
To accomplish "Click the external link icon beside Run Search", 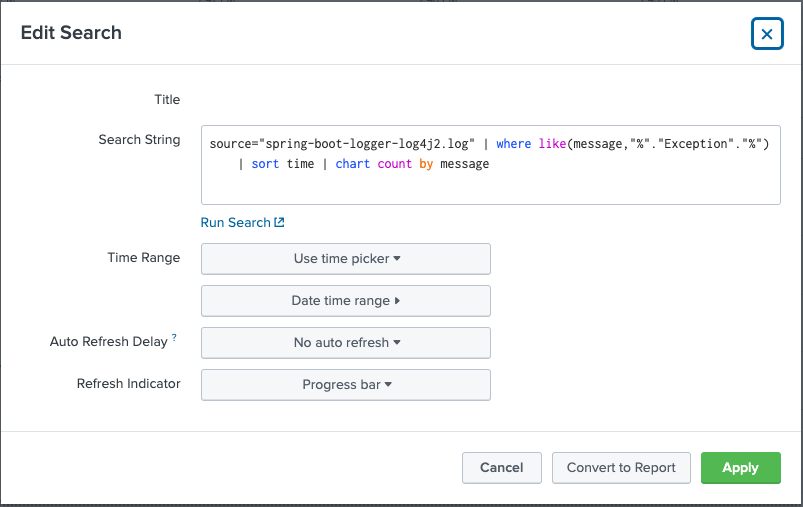I will tap(280, 223).
